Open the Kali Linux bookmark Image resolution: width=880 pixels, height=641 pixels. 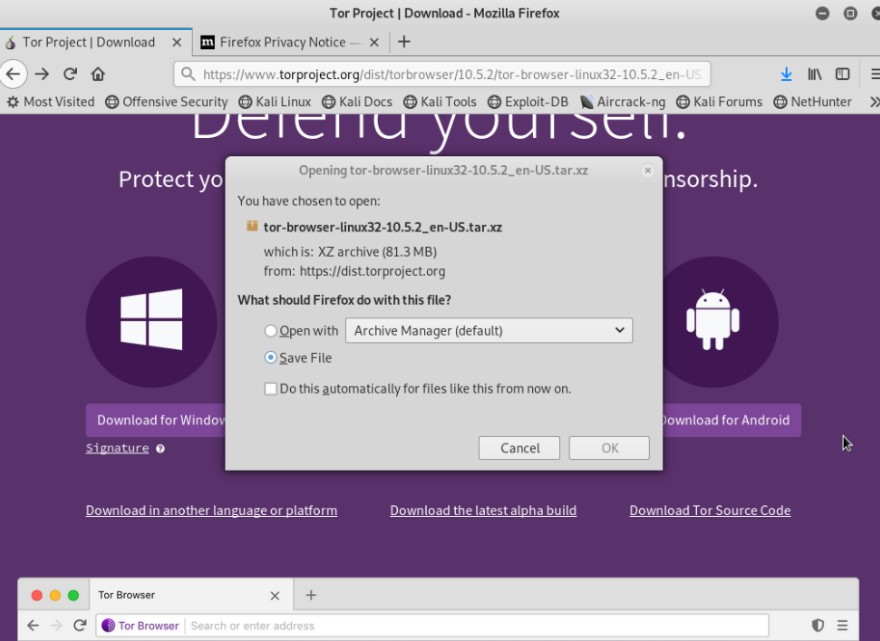point(274,102)
